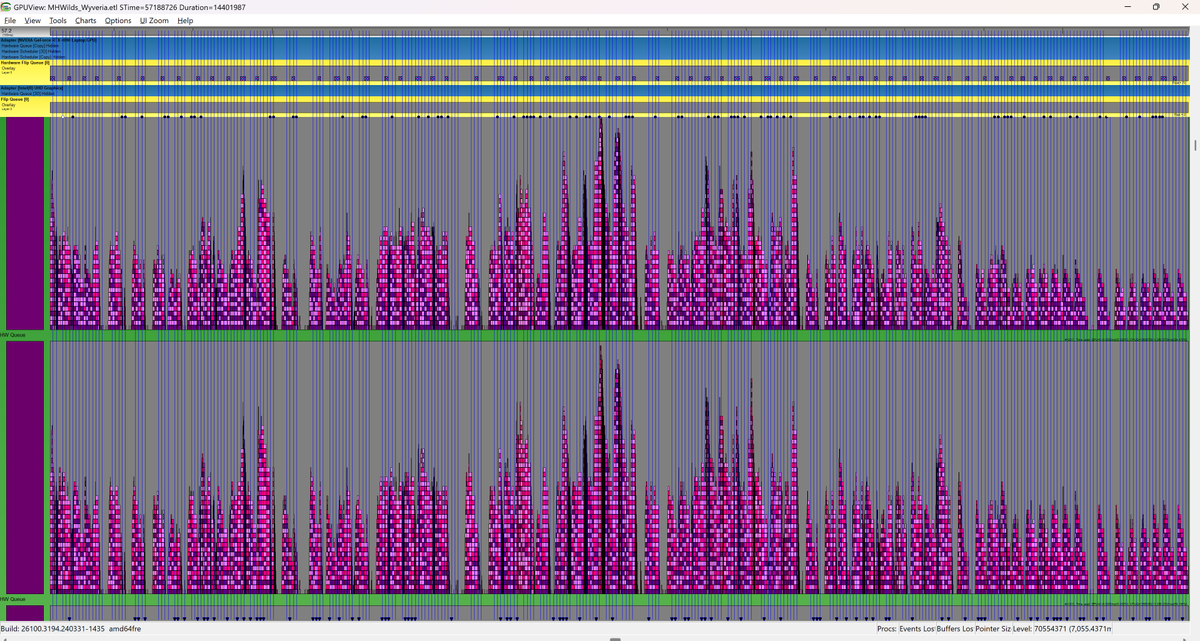
Task: Open the Help menu
Action: click(185, 20)
